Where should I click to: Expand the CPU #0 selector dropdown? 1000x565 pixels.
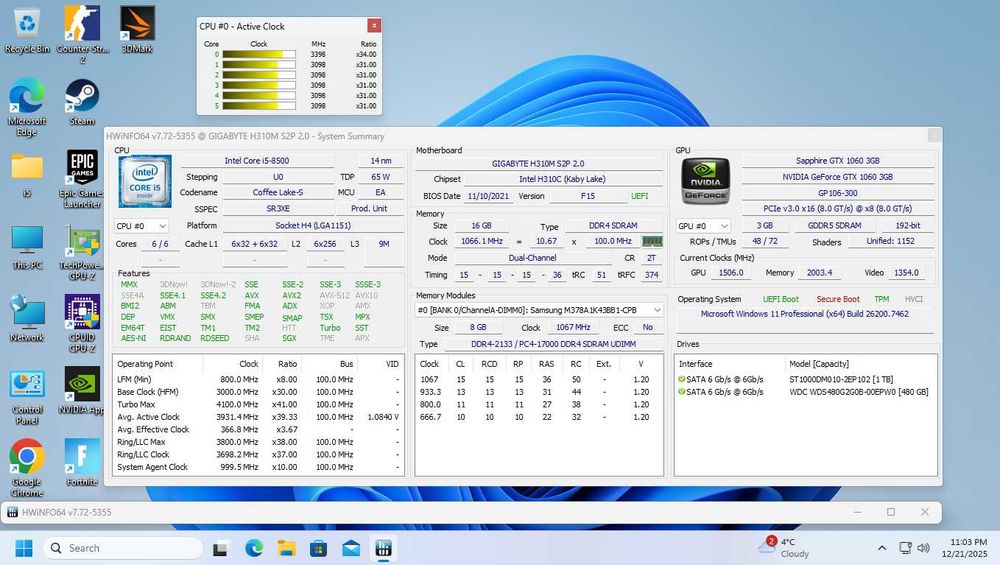point(141,226)
